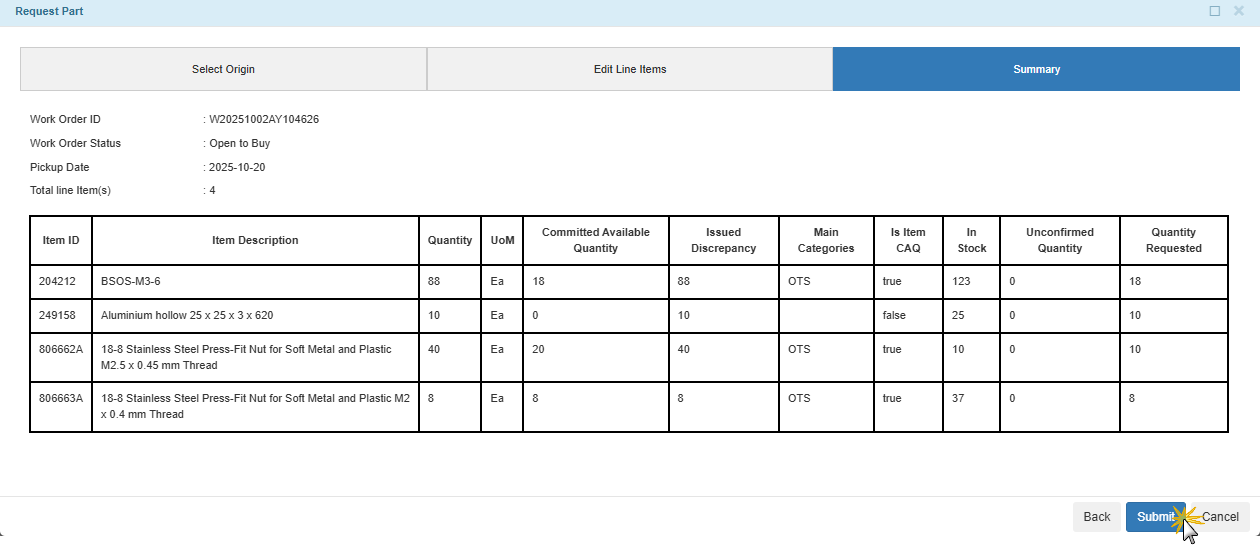Select the Summary step tab

click(1036, 70)
